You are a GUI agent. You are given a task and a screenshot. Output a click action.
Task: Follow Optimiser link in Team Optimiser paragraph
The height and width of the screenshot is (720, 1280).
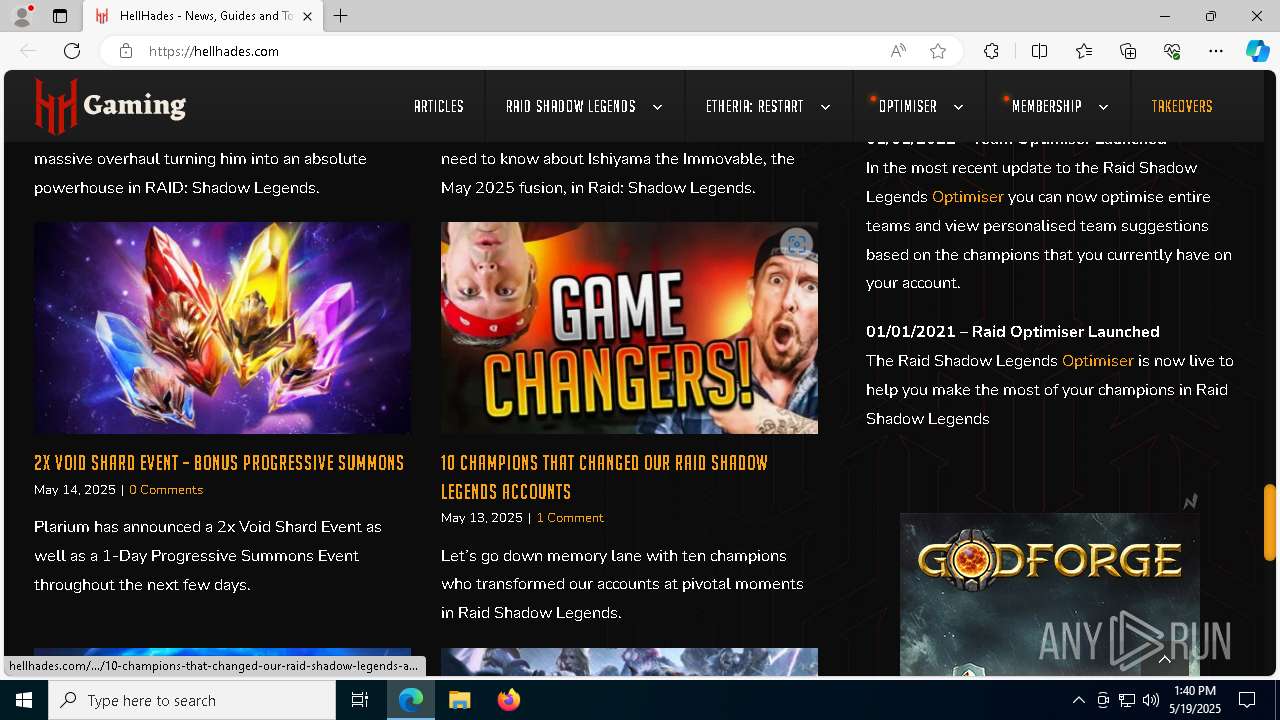967,197
